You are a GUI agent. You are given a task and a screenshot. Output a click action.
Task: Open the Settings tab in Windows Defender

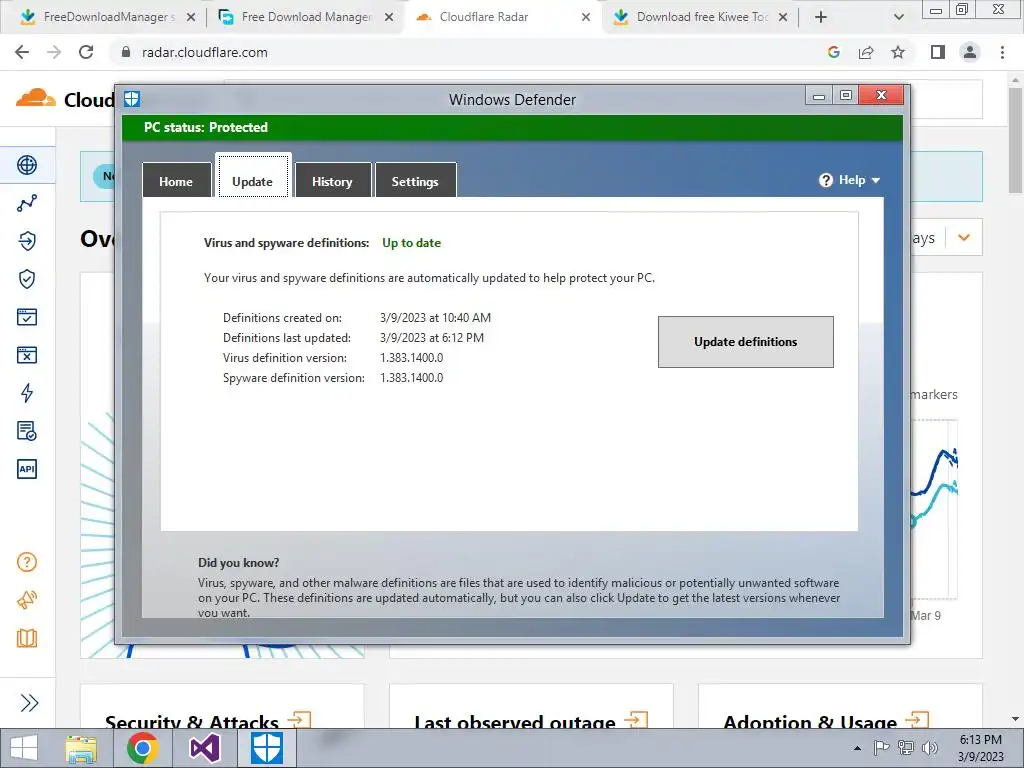[x=415, y=181]
